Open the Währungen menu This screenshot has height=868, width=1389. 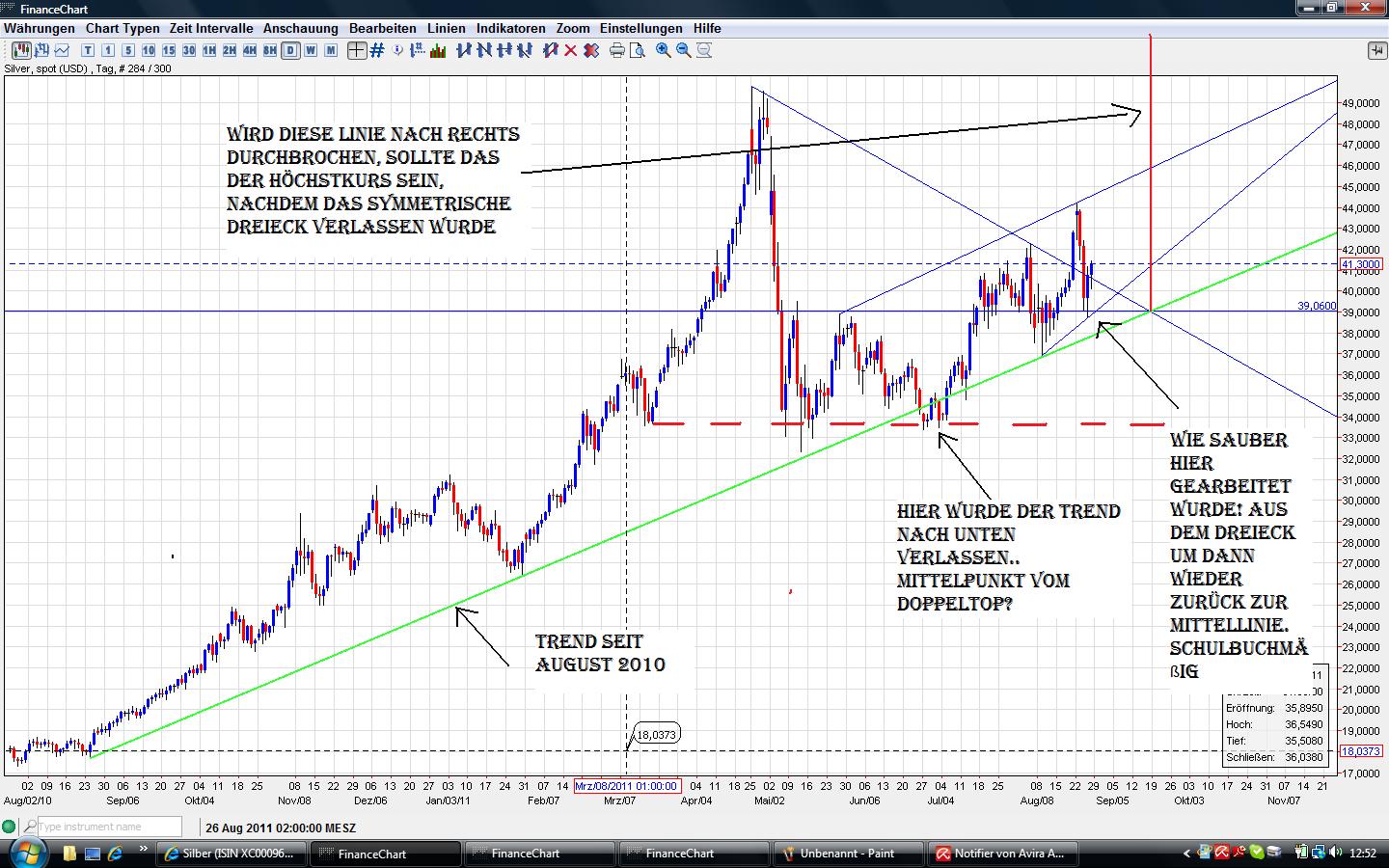click(x=40, y=28)
